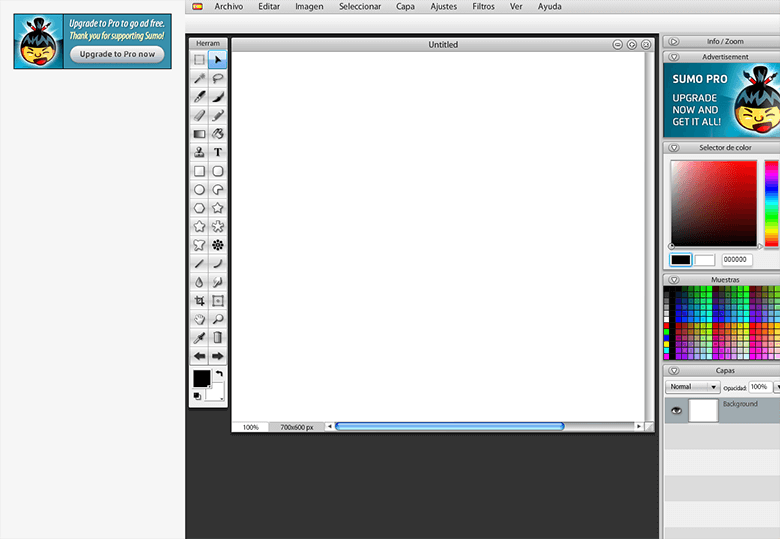Click the 100% zoom status value
The image size is (780, 539).
251,427
